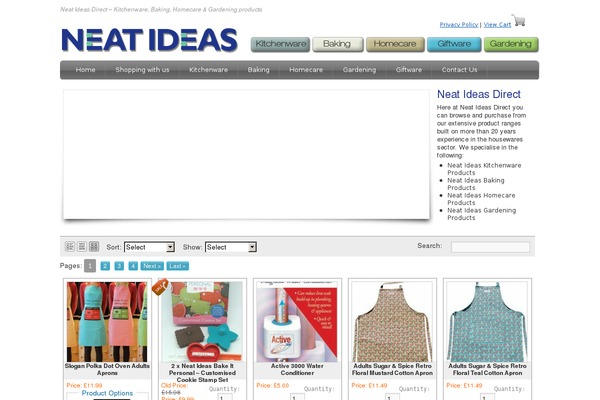
Task: Open Gardening in the grey navigation bar
Action: tap(359, 70)
